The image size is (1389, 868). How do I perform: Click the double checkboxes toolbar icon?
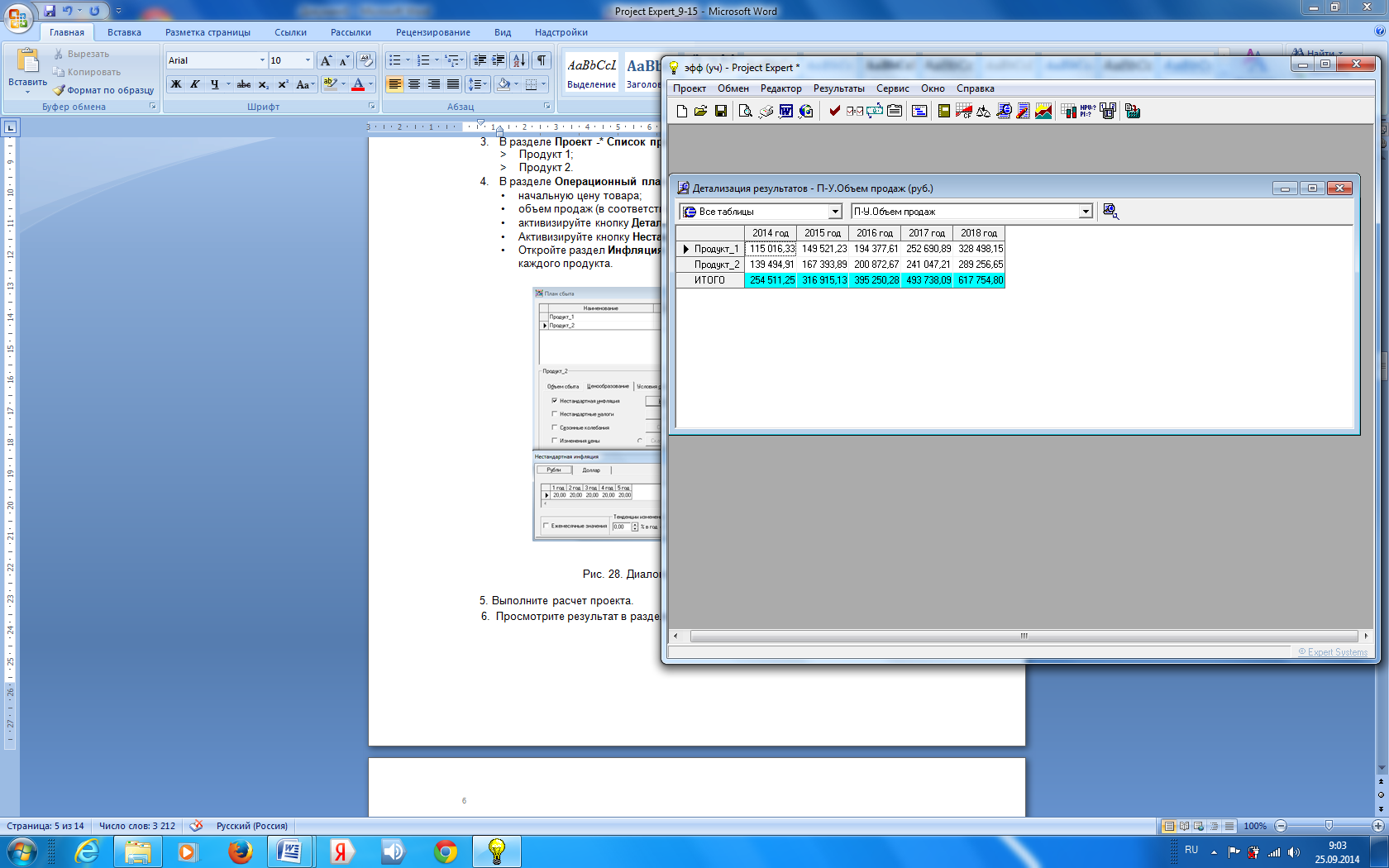[855, 111]
